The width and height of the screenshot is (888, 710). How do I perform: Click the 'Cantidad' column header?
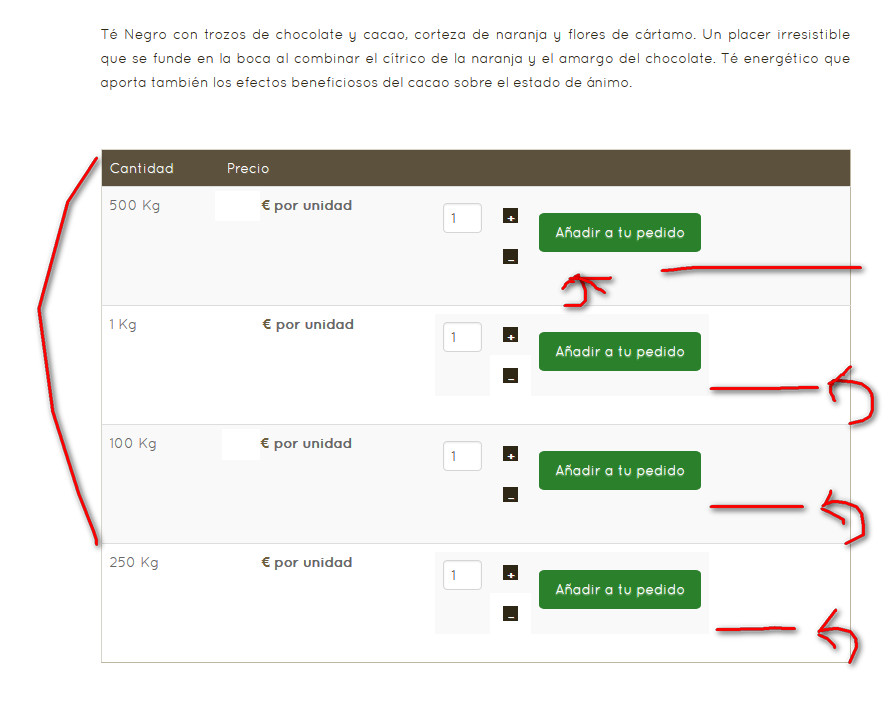point(141,168)
